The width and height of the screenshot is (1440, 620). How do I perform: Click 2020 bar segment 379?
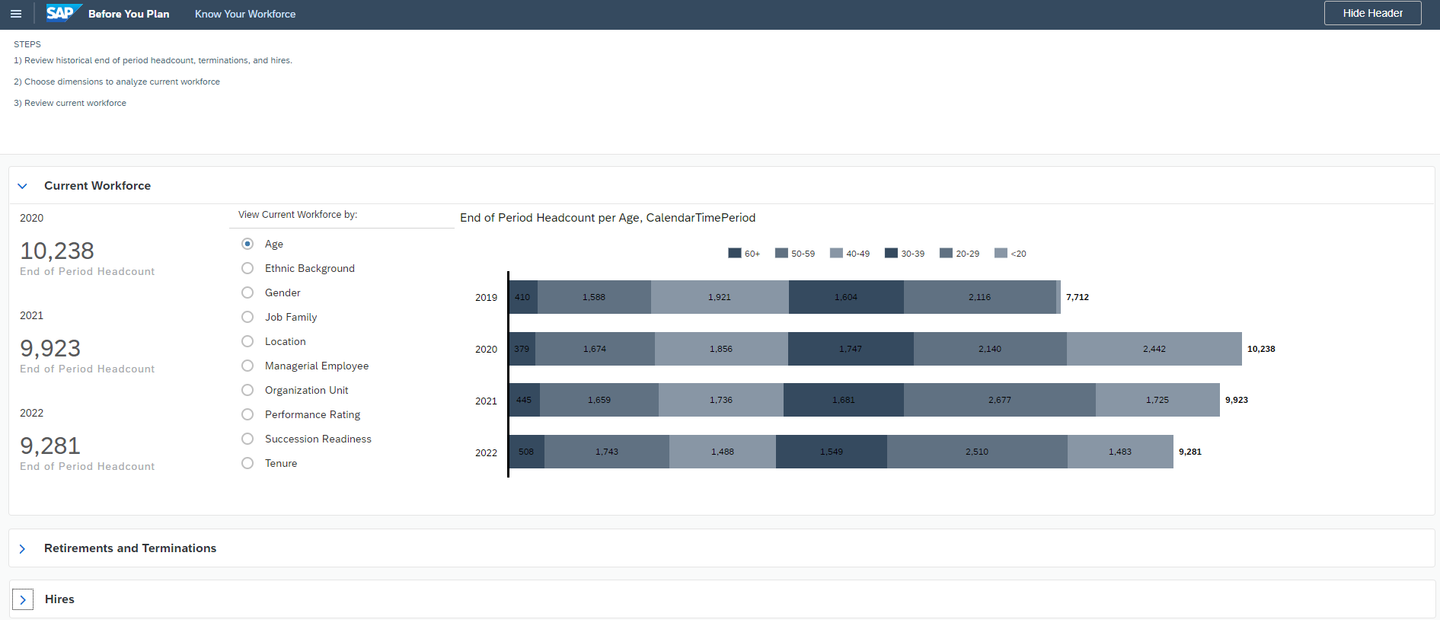click(522, 349)
